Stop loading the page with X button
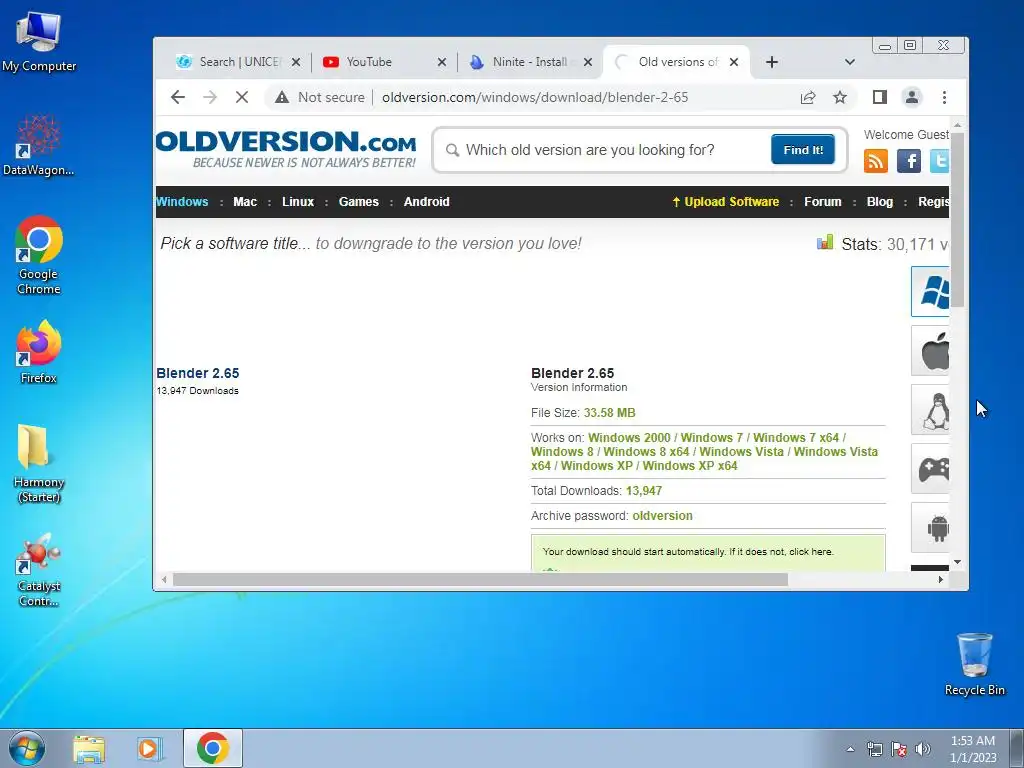The height and width of the screenshot is (768, 1024). coord(242,97)
